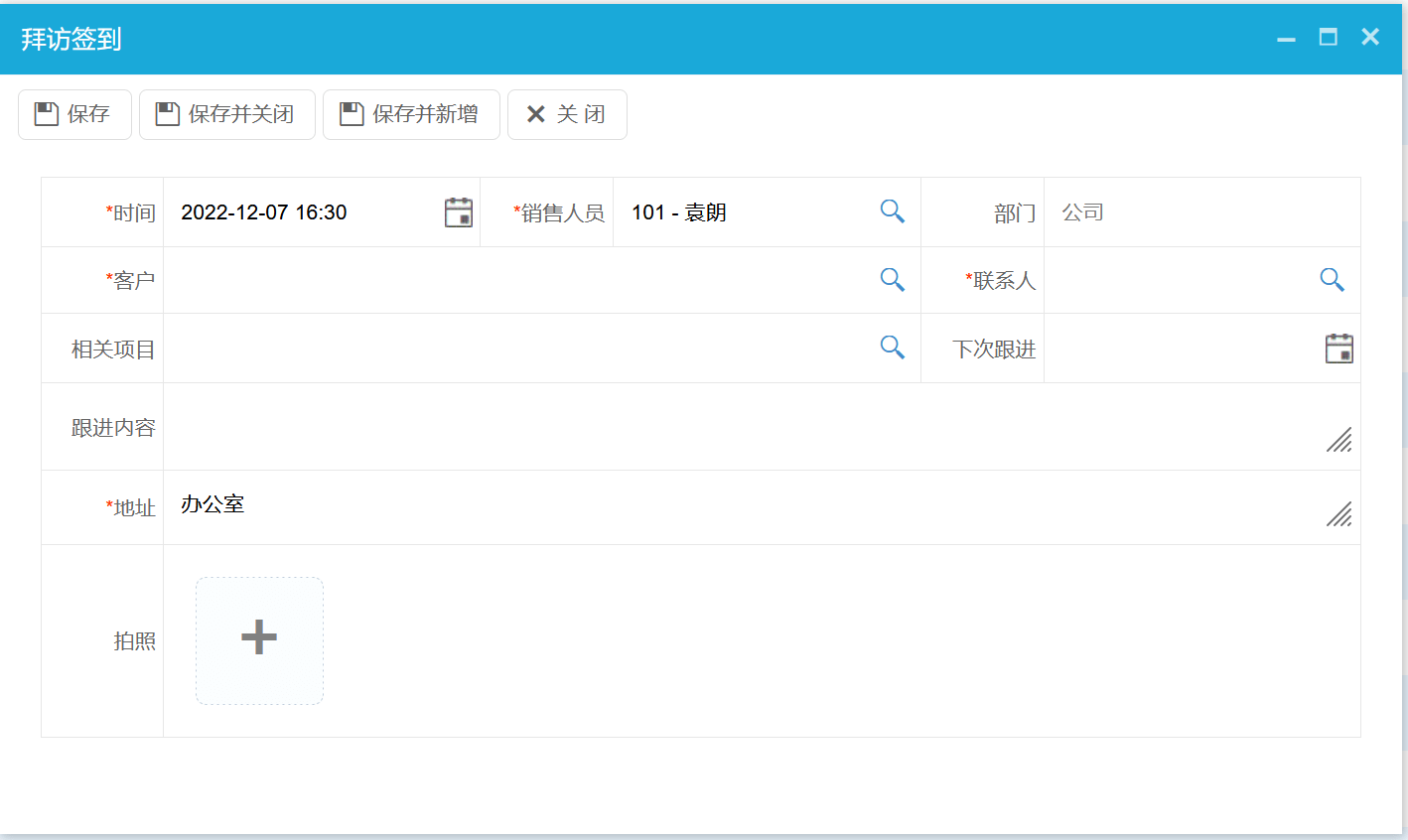Search for a 销售人员 using magnifier icon
The height and width of the screenshot is (840, 1408).
[892, 211]
